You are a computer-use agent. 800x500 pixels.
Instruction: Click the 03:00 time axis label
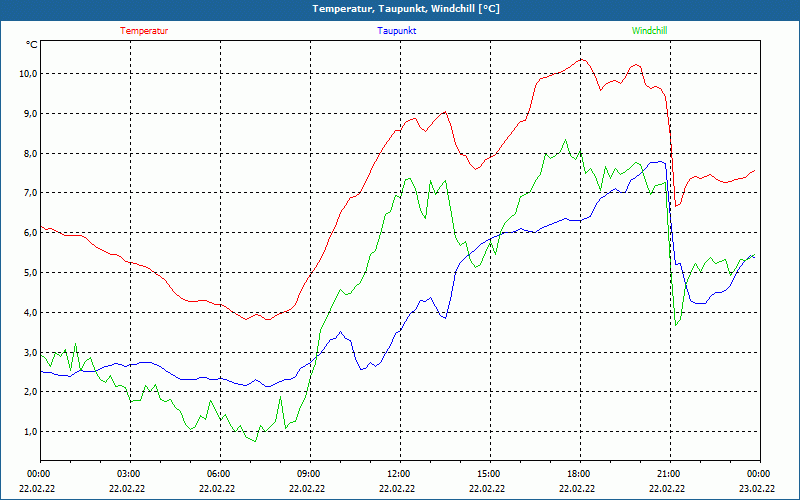pyautogui.click(x=130, y=474)
